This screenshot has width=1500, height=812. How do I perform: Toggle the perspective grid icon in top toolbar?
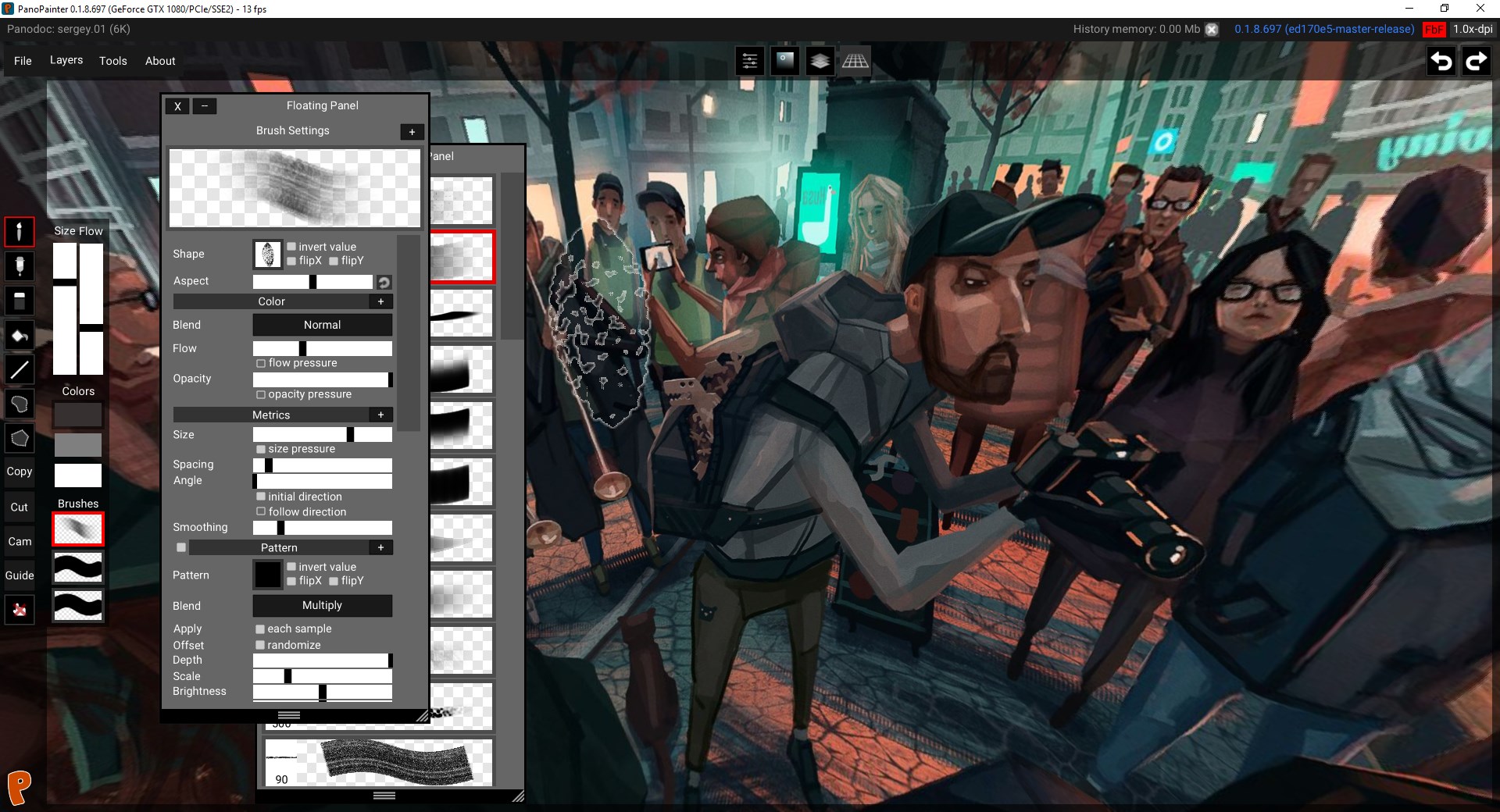[x=855, y=61]
